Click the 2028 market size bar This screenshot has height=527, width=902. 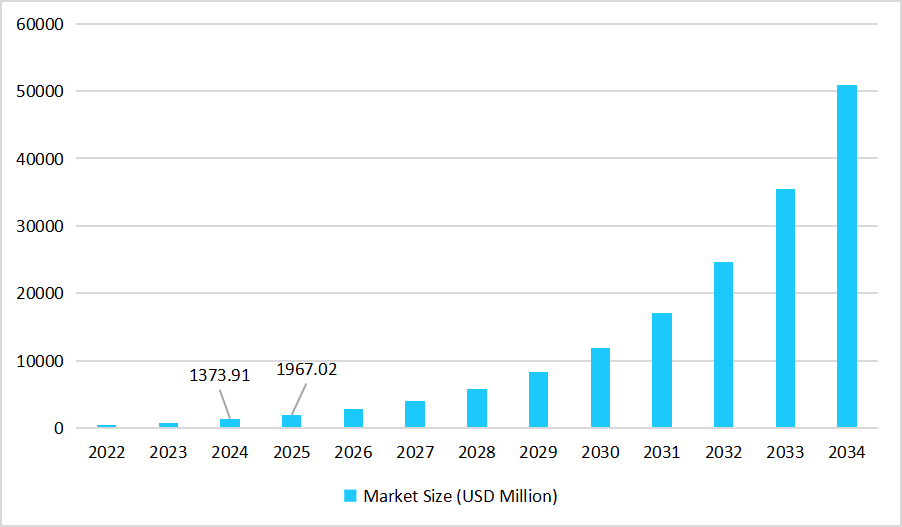coord(476,409)
